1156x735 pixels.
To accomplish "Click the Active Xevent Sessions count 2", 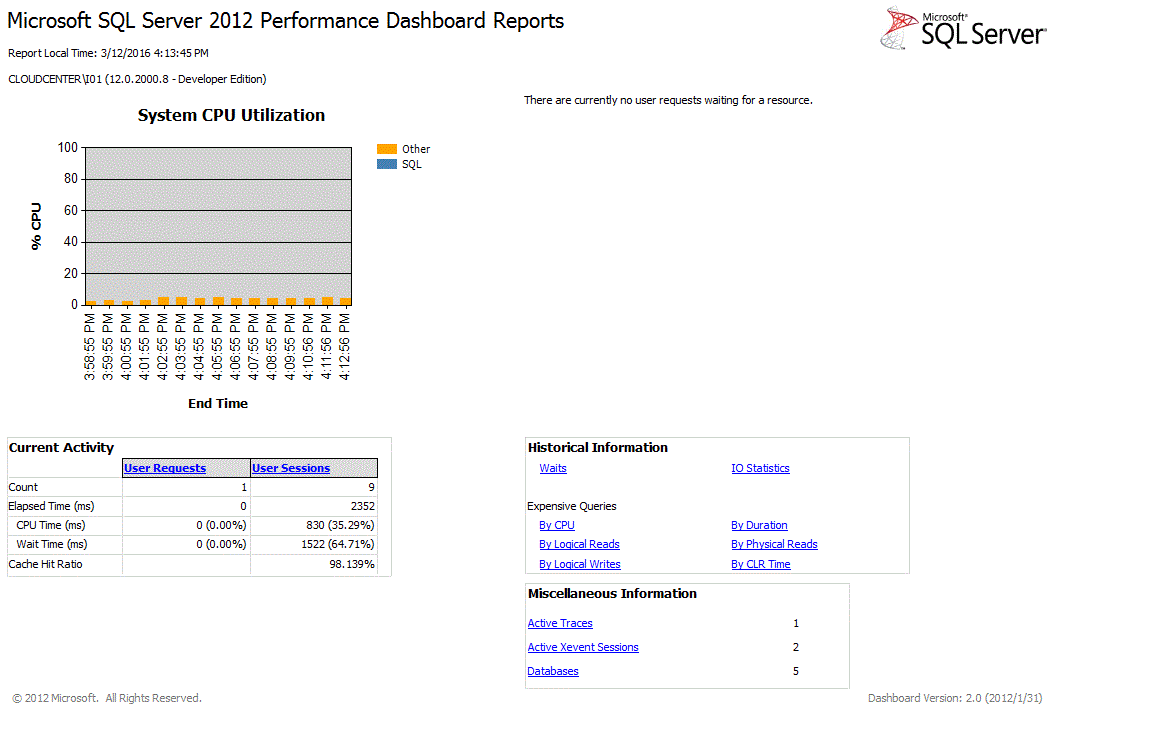I will [x=795, y=647].
